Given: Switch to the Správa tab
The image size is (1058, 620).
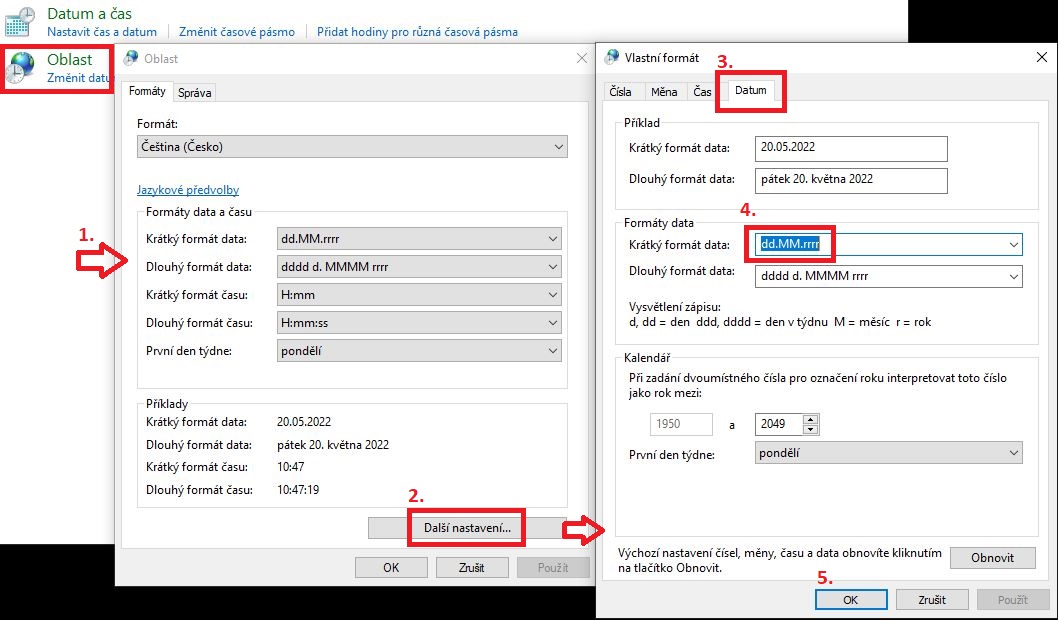Looking at the screenshot, I should click(194, 93).
